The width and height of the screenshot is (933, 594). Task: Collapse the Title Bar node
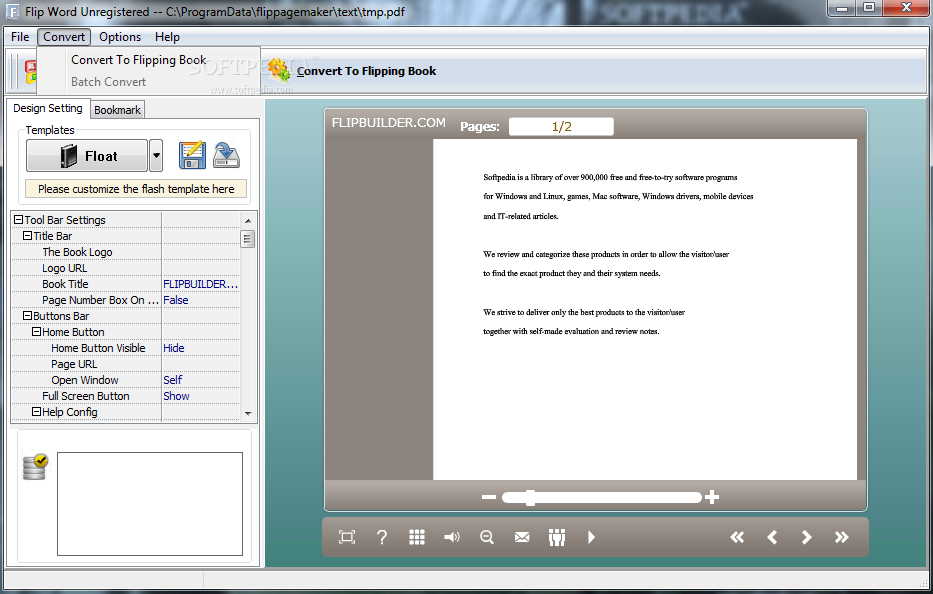coord(27,236)
